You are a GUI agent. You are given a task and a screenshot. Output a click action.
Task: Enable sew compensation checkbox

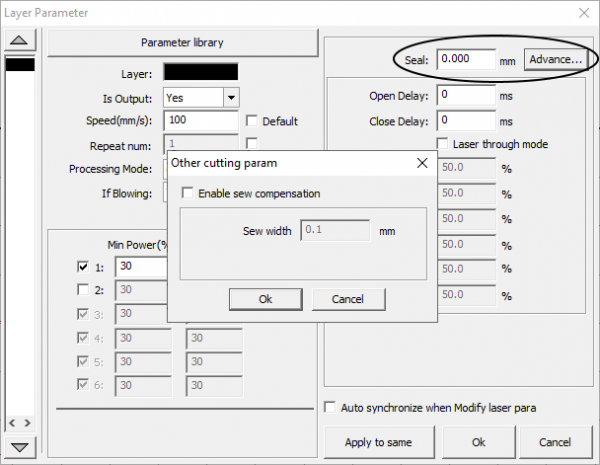coord(187,193)
